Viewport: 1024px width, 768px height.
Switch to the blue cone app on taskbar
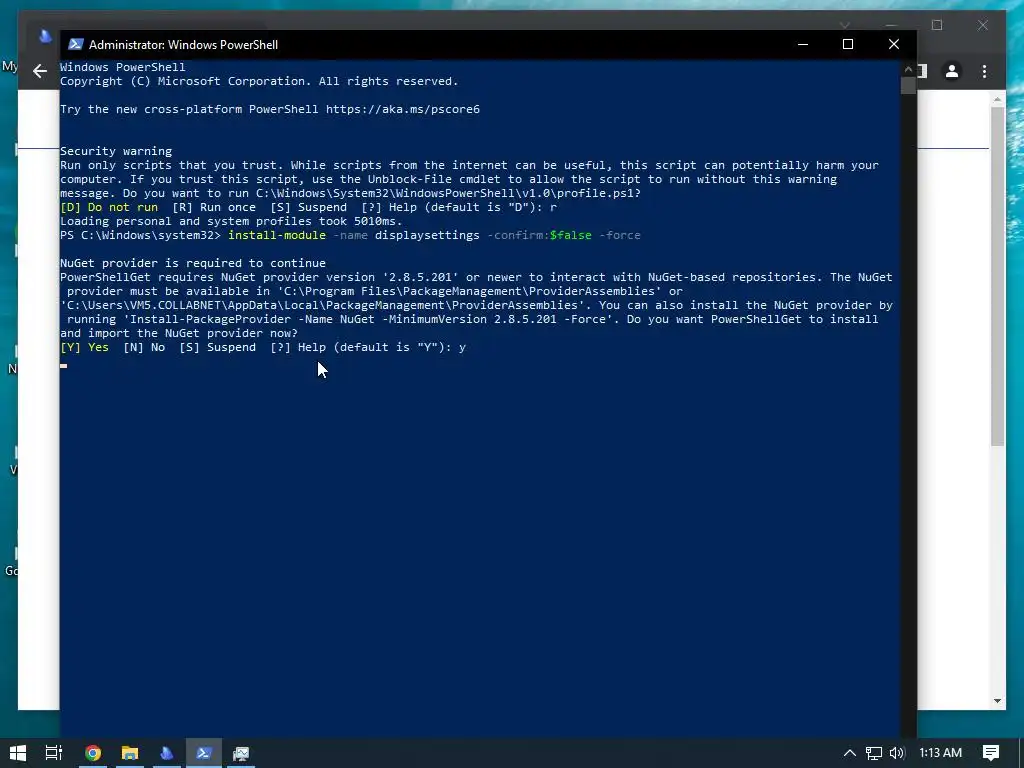[x=167, y=753]
